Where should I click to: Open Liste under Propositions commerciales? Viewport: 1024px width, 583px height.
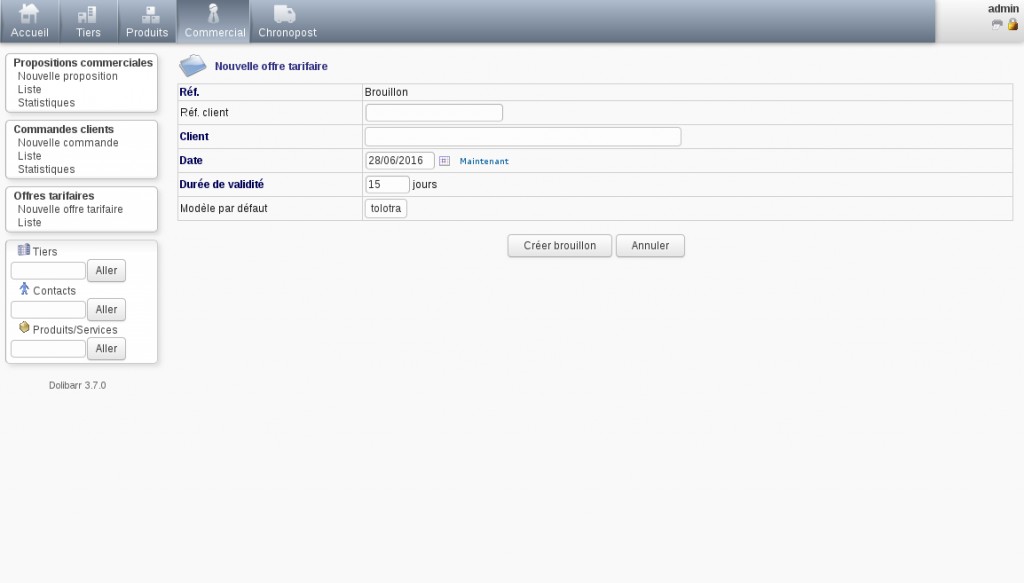(x=29, y=89)
